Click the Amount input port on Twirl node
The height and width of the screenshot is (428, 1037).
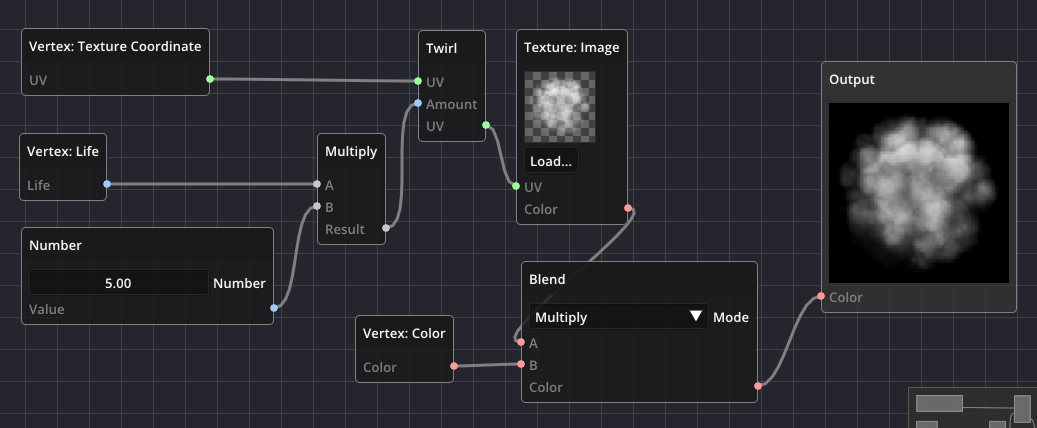(x=418, y=104)
